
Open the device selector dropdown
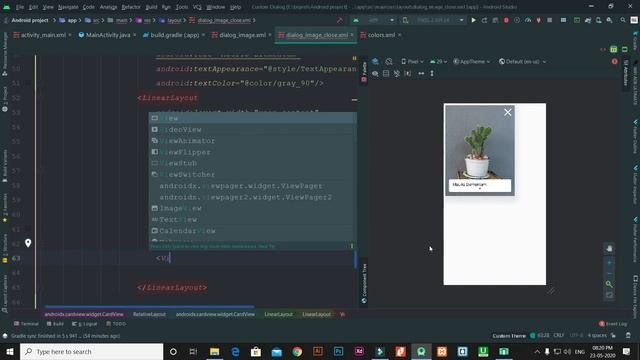(433, 20)
